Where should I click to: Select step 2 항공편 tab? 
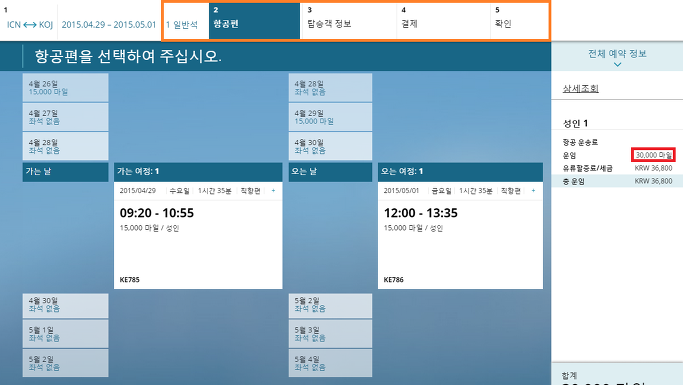coord(254,21)
